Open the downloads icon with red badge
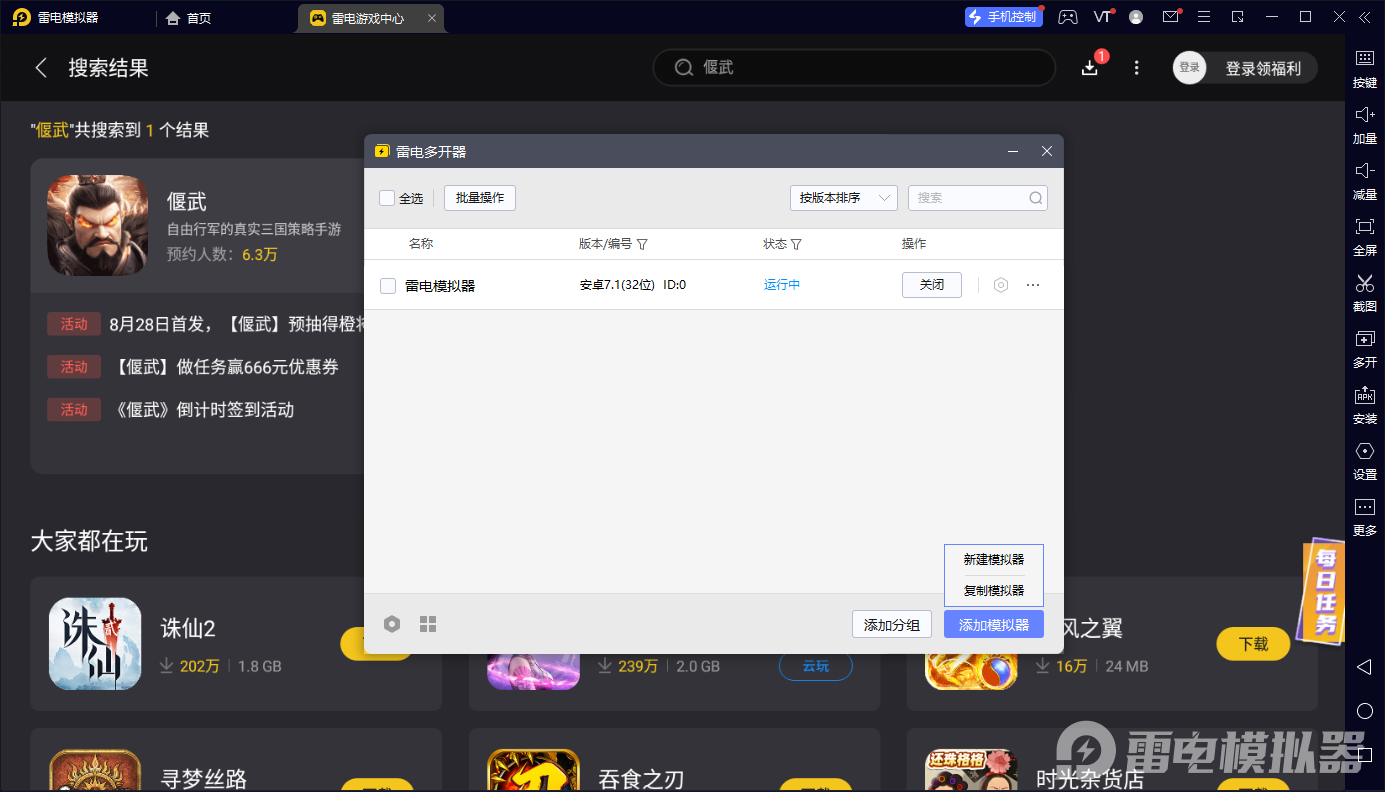 click(1090, 67)
